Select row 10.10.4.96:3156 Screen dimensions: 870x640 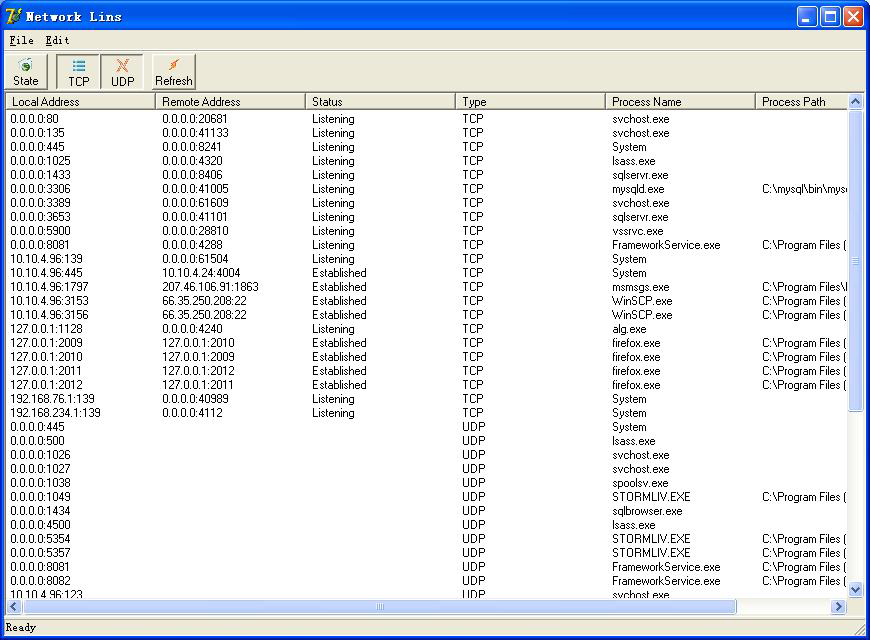click(426, 315)
